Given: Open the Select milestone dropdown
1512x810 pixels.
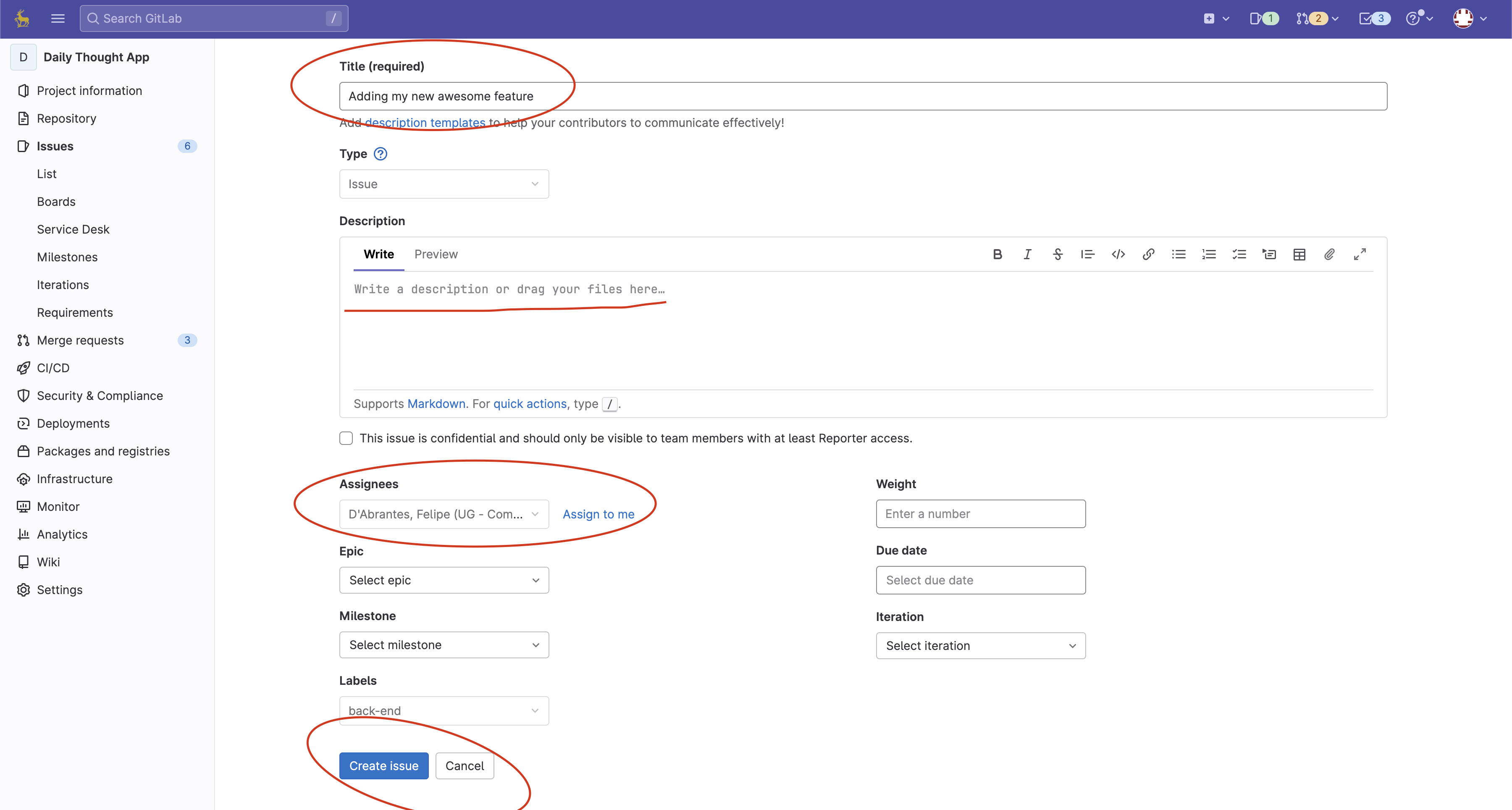Looking at the screenshot, I should [444, 644].
